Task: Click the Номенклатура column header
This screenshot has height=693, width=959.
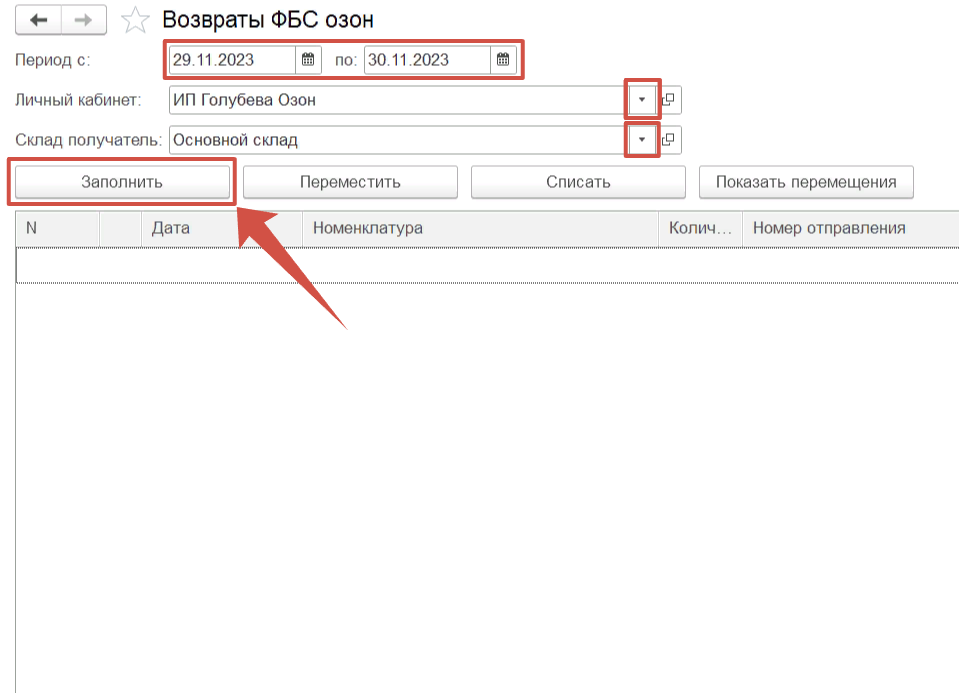Action: click(479, 228)
